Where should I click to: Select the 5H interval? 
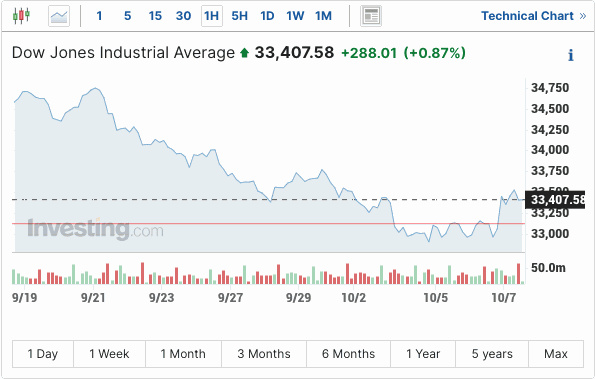[x=239, y=16]
